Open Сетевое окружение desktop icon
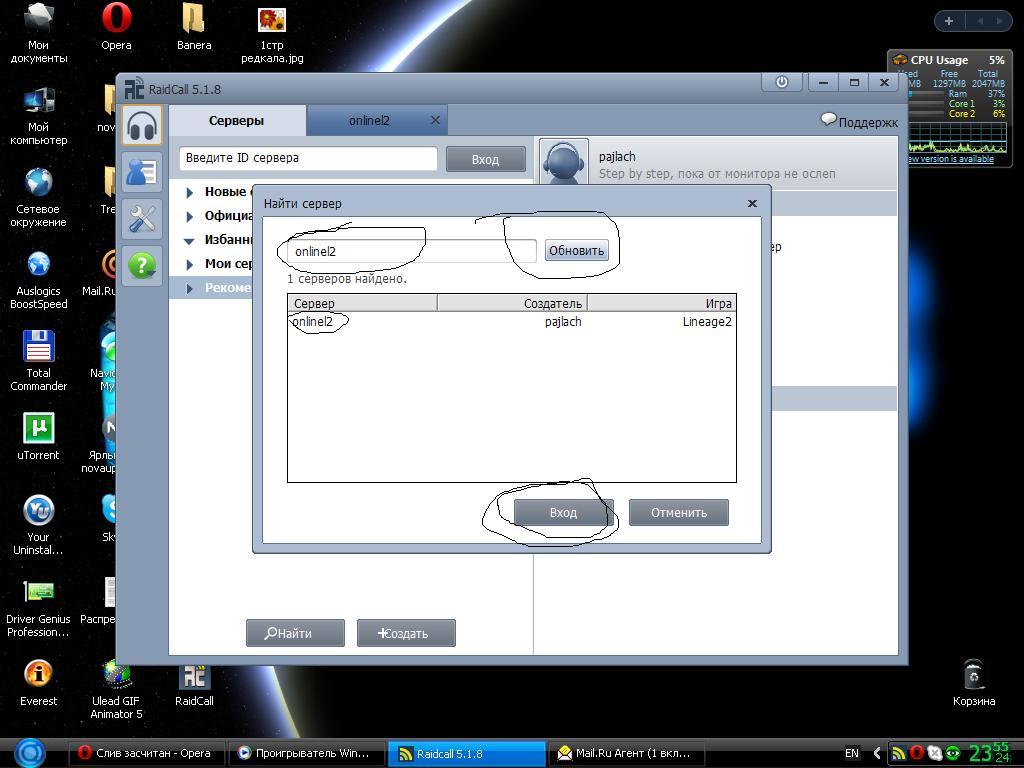The image size is (1024, 768). pyautogui.click(x=39, y=198)
